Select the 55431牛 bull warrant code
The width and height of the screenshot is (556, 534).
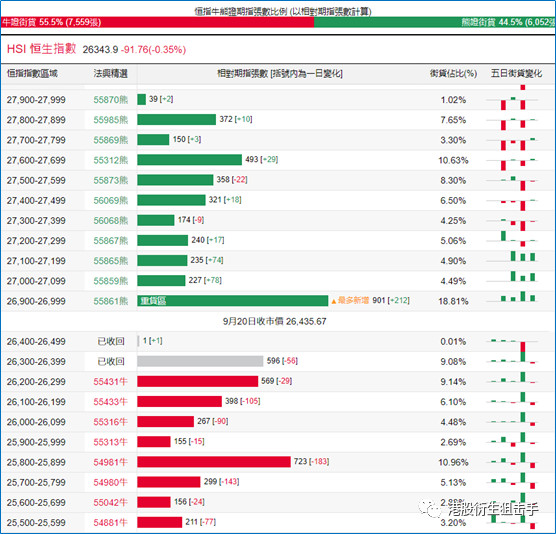(x=110, y=382)
